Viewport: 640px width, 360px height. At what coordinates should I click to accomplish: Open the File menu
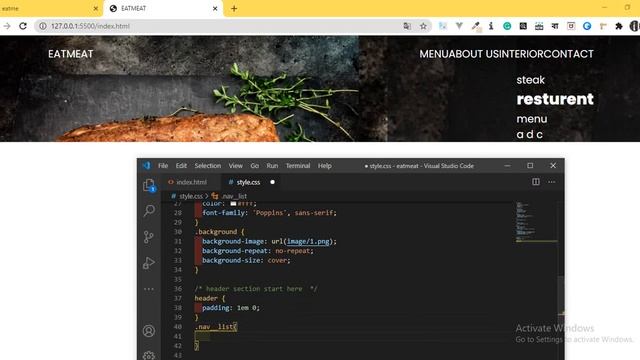click(163, 166)
